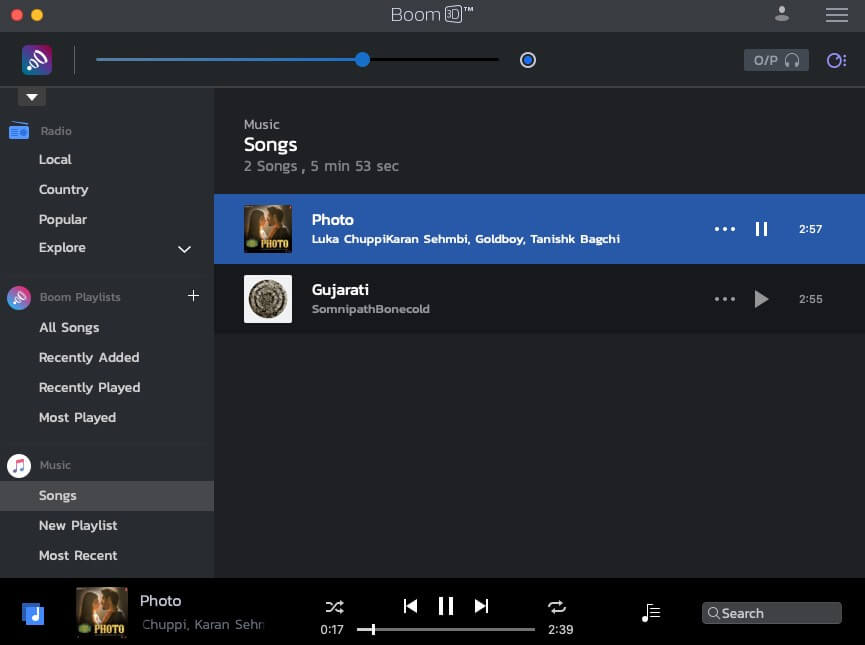Skip to next track
The image size is (865, 645).
pyautogui.click(x=482, y=606)
